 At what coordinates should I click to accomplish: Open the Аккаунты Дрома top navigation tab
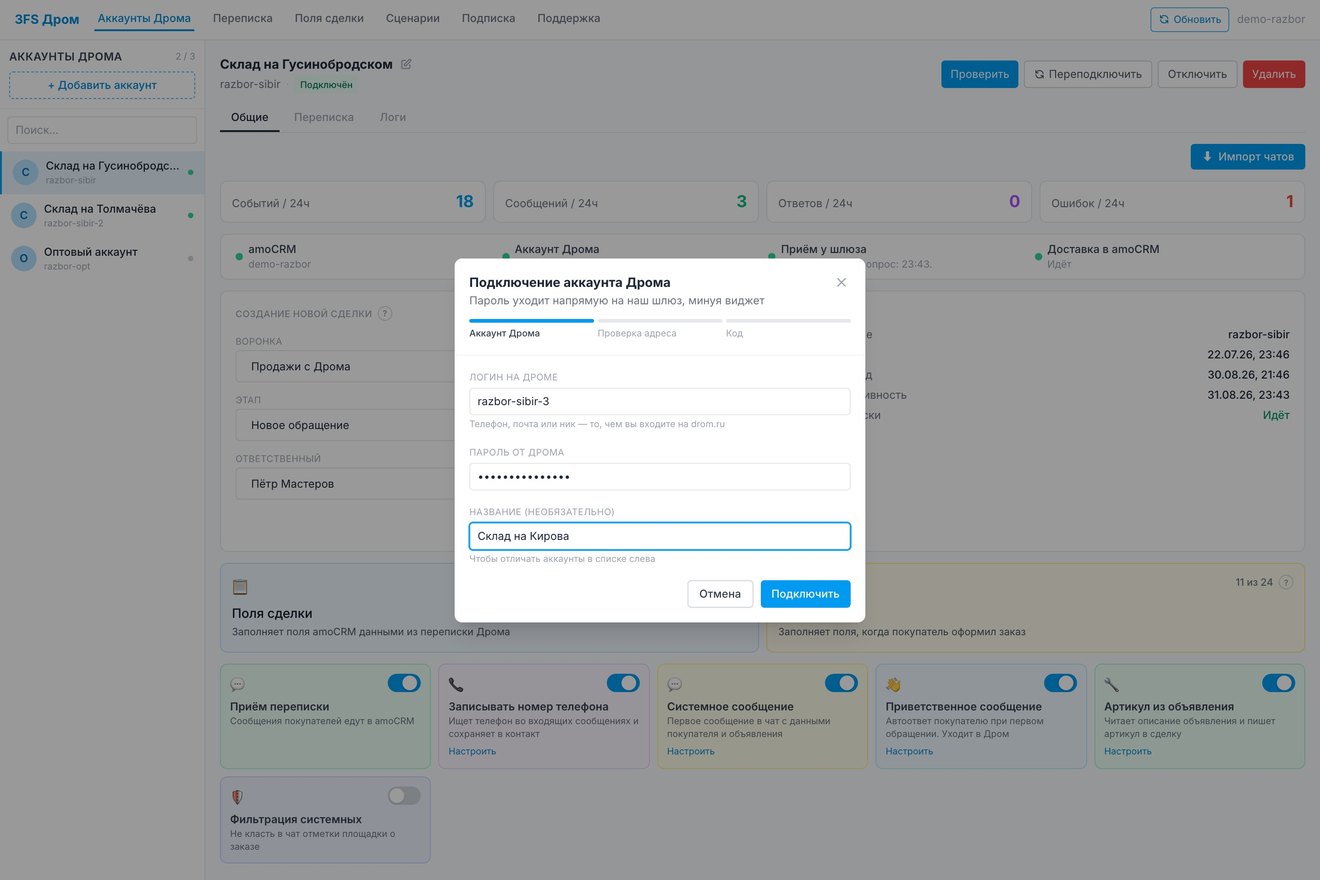point(144,18)
